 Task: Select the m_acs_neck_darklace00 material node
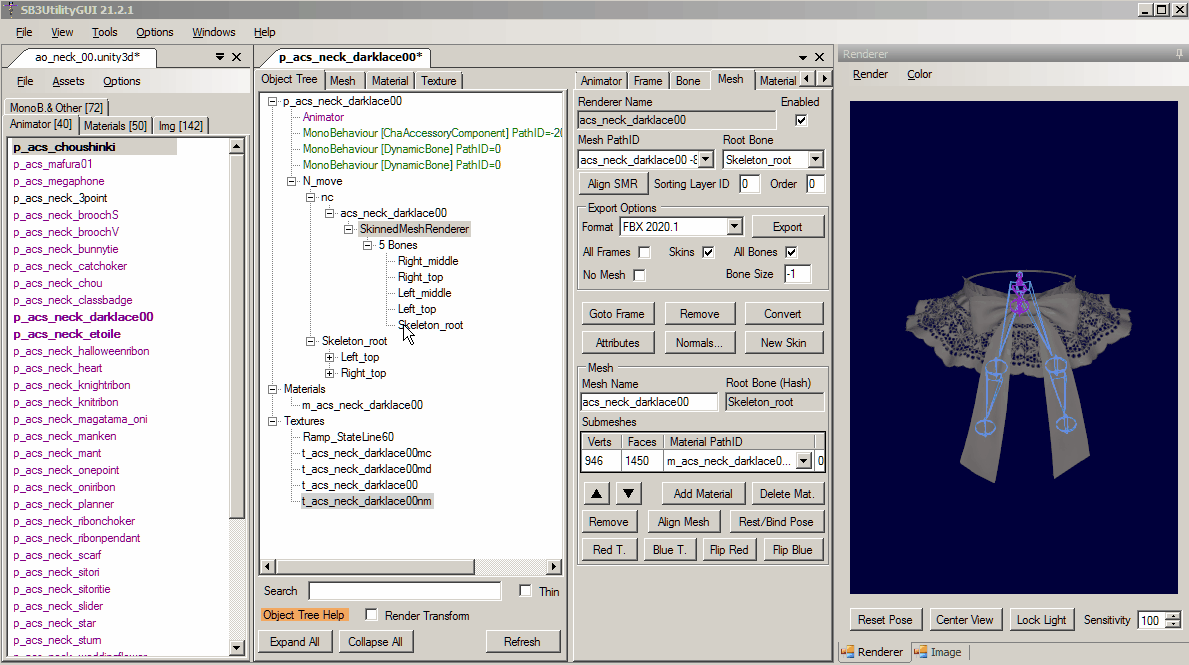point(362,405)
